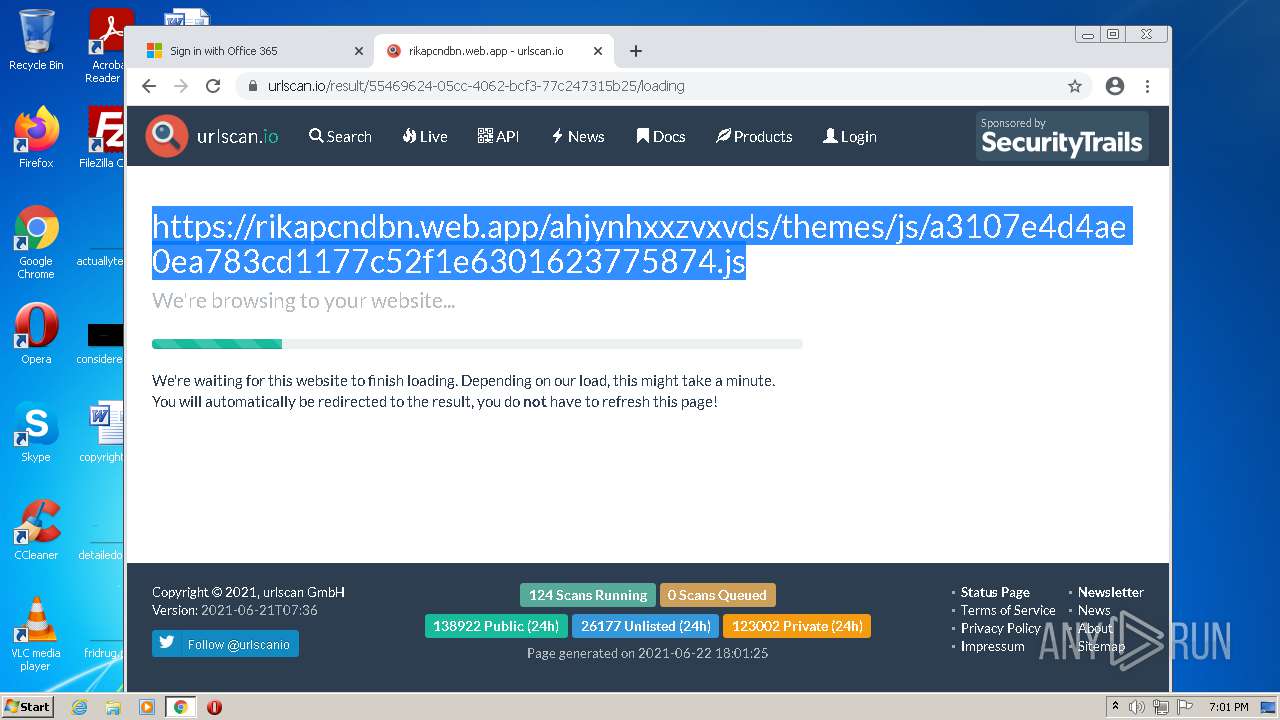Open the News footer link
Image resolution: width=1280 pixels, height=720 pixels.
click(1094, 610)
